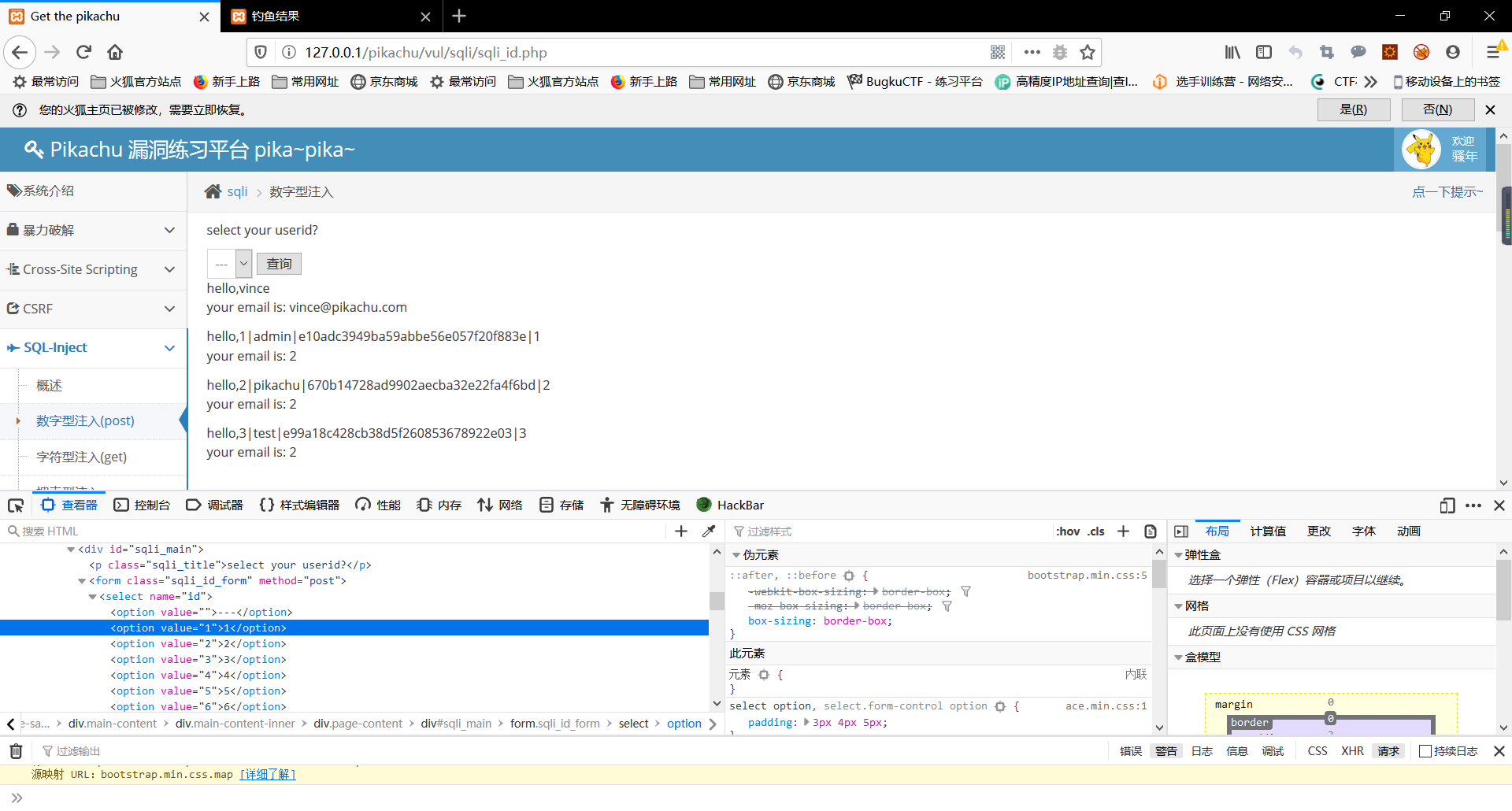This screenshot has height=811, width=1512.
Task: Click 是(R) to restore homepage
Action: [x=1354, y=109]
